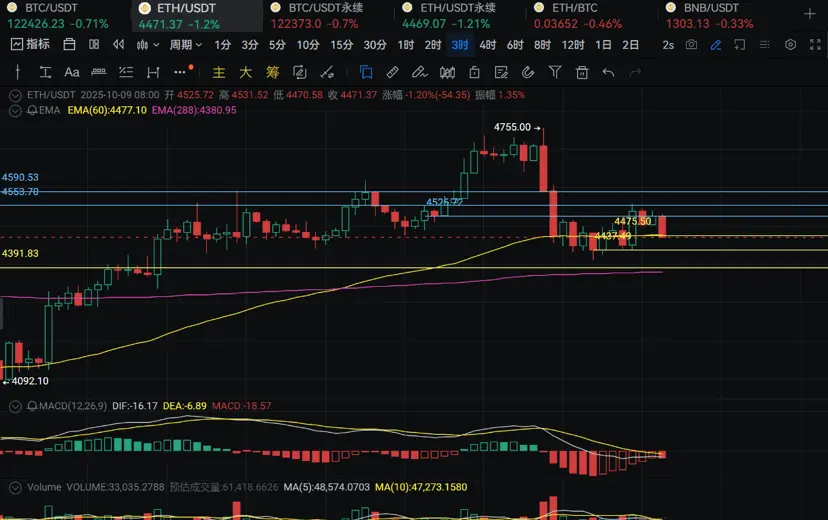The width and height of the screenshot is (828, 520).
Task: Select the 1时 timeframe
Action: 406,45
